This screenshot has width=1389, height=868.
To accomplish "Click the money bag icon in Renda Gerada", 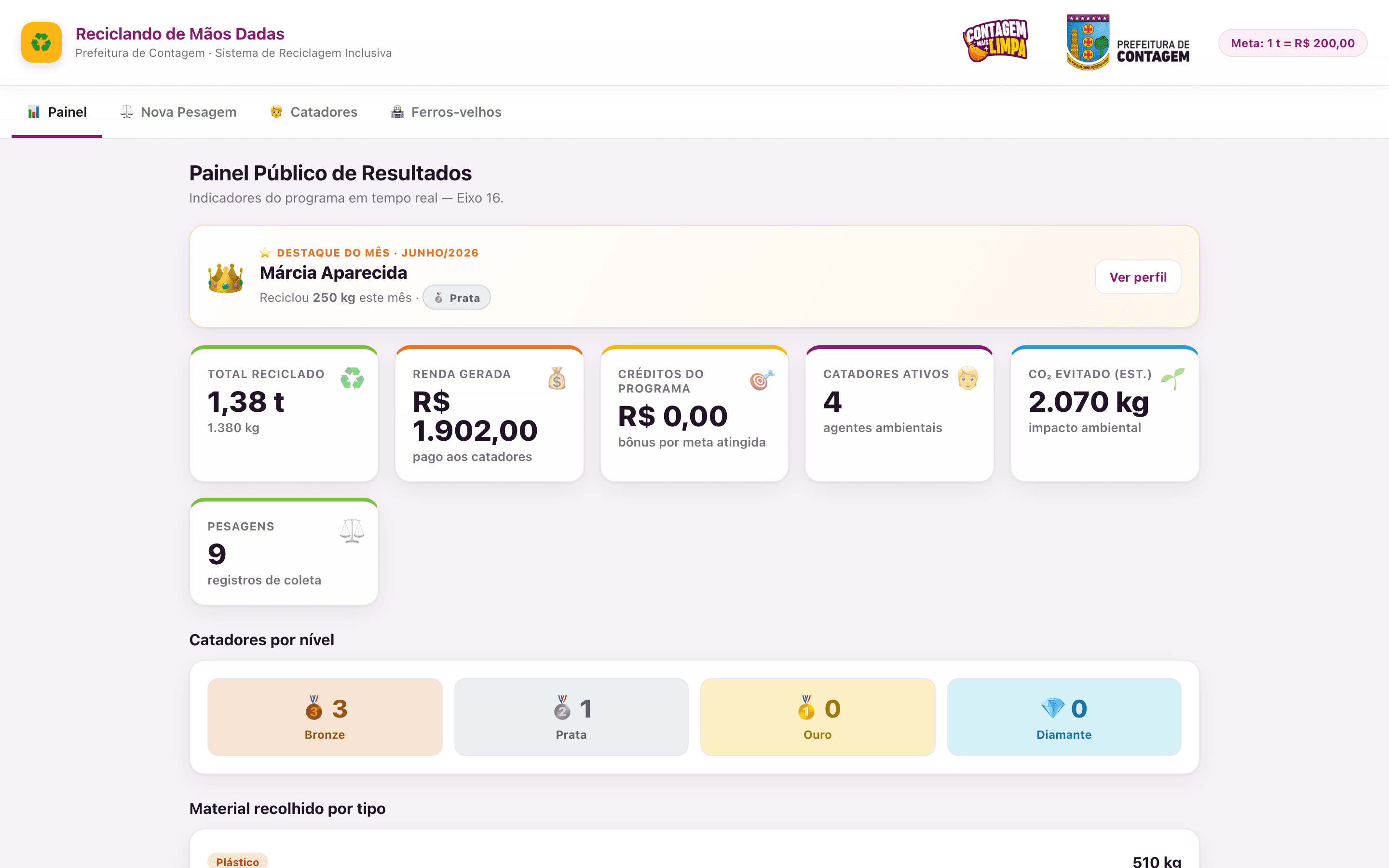I will (x=557, y=379).
